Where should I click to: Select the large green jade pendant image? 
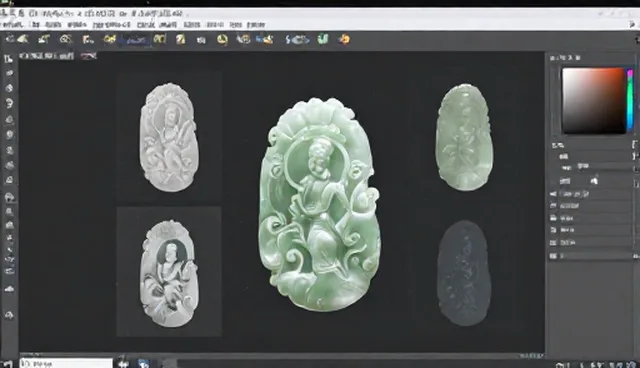[320, 204]
